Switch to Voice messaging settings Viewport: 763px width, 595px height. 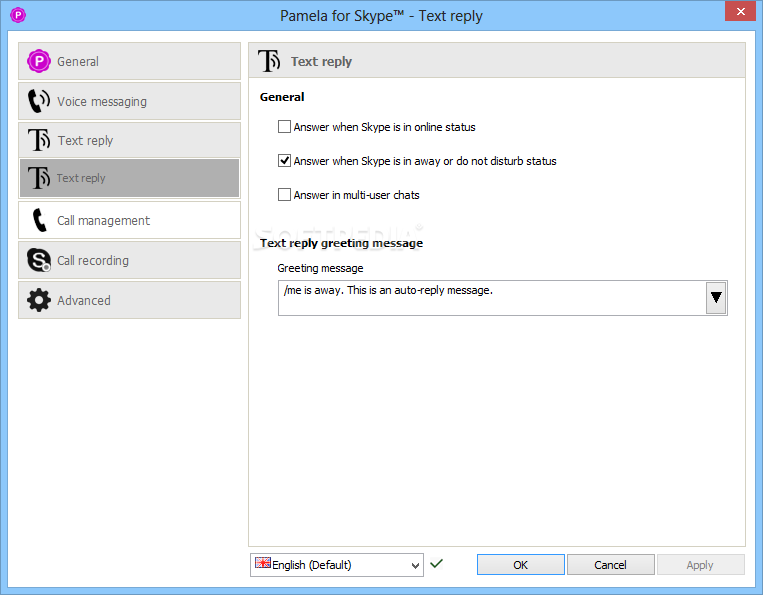click(129, 101)
